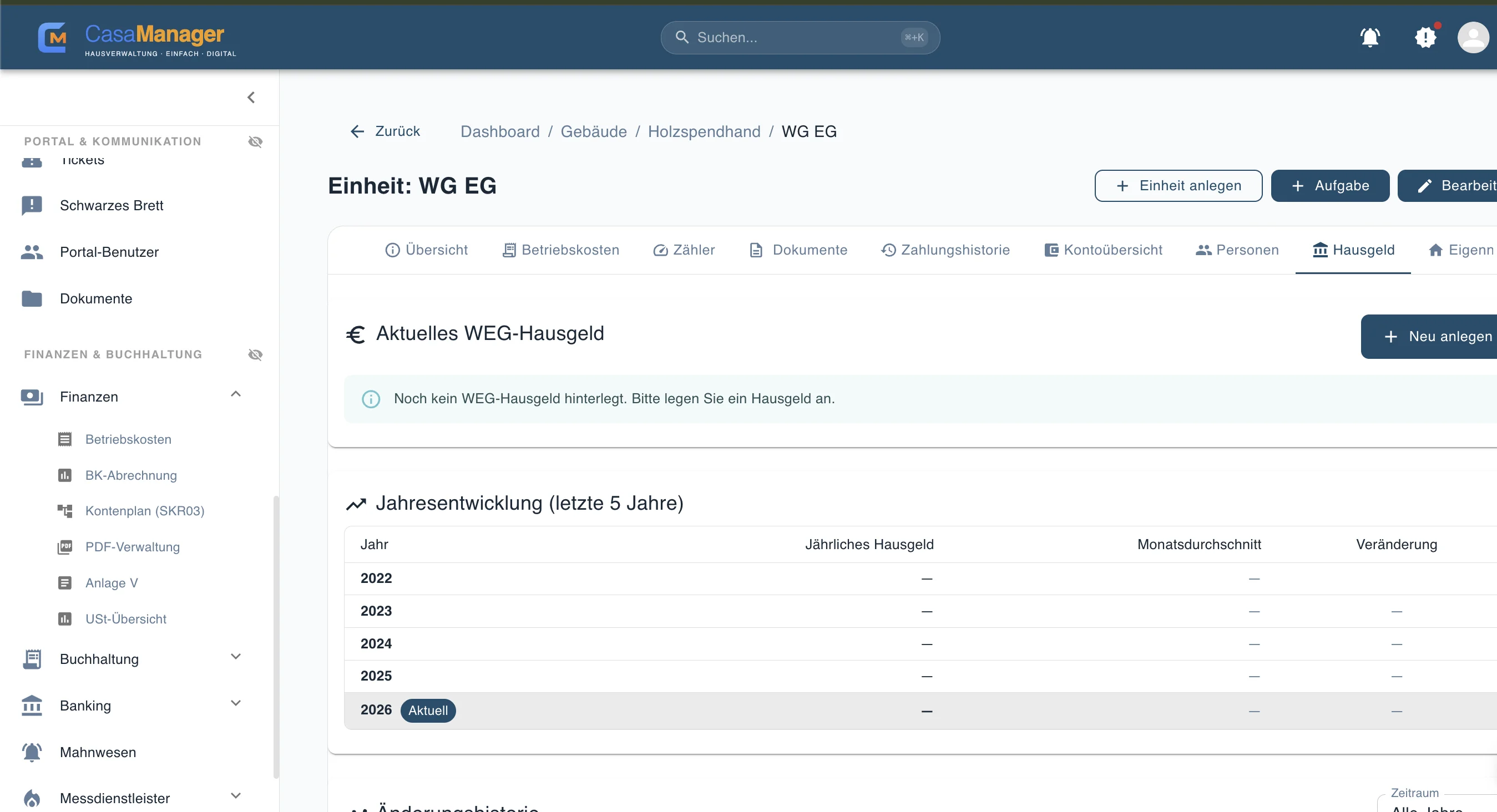Expand the Buchhaltung menu group
This screenshot has width=1497, height=812.
235,657
